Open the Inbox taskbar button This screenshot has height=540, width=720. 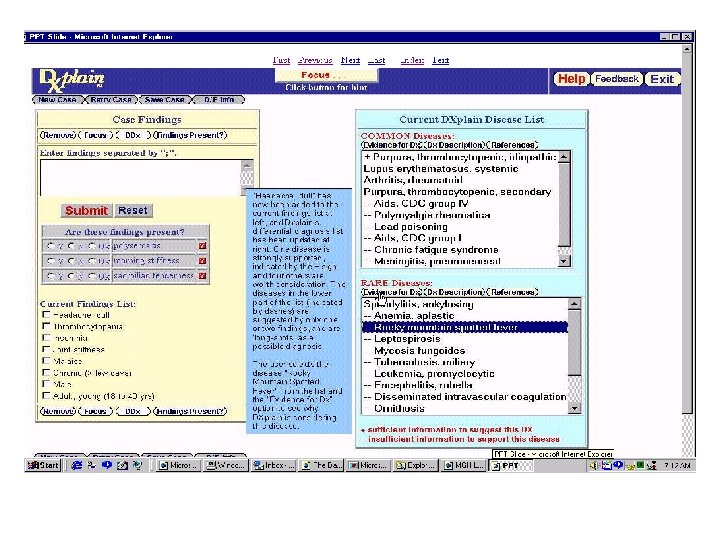click(x=274, y=465)
